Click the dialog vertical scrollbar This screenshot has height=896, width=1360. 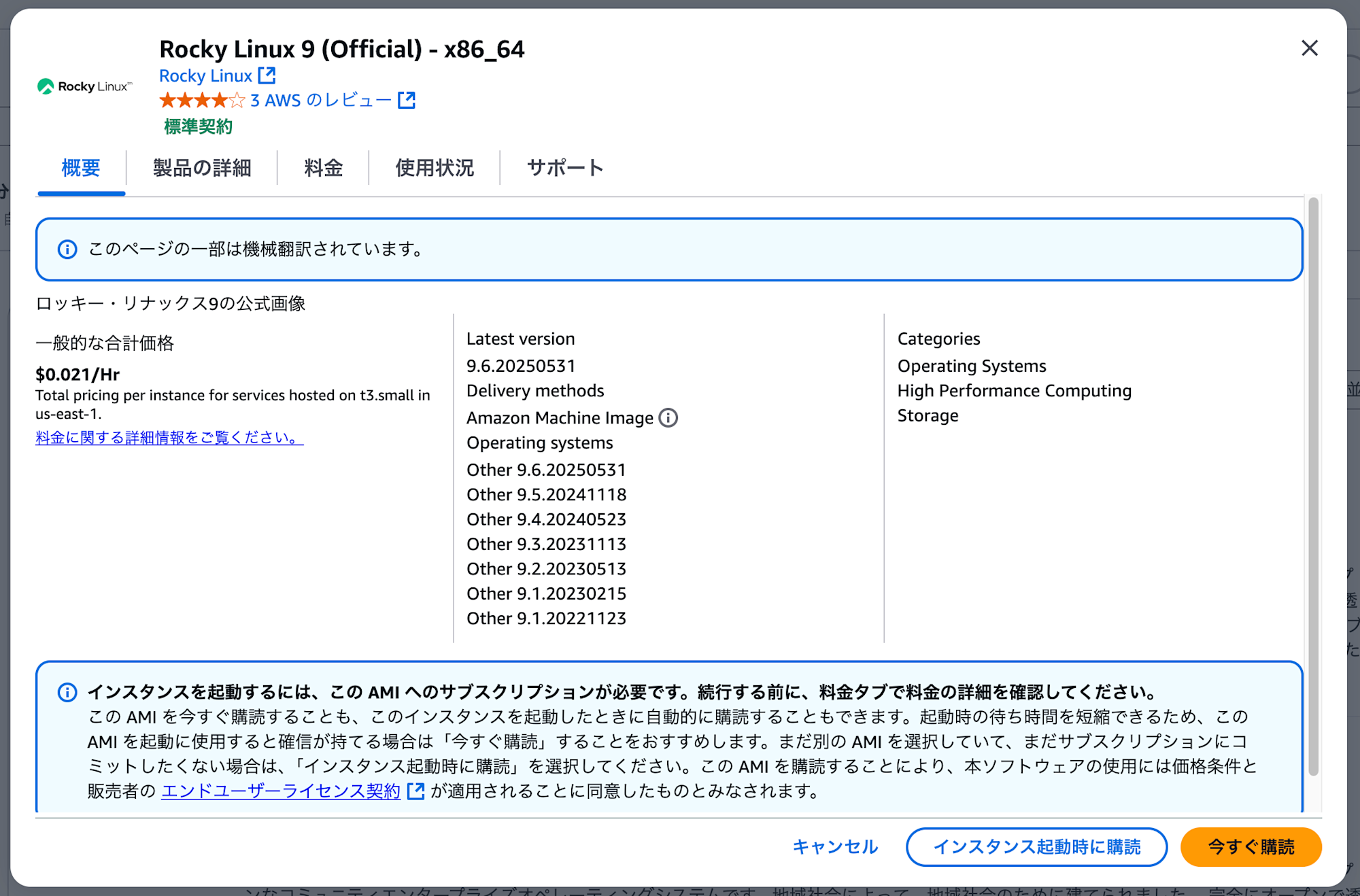tap(1313, 486)
